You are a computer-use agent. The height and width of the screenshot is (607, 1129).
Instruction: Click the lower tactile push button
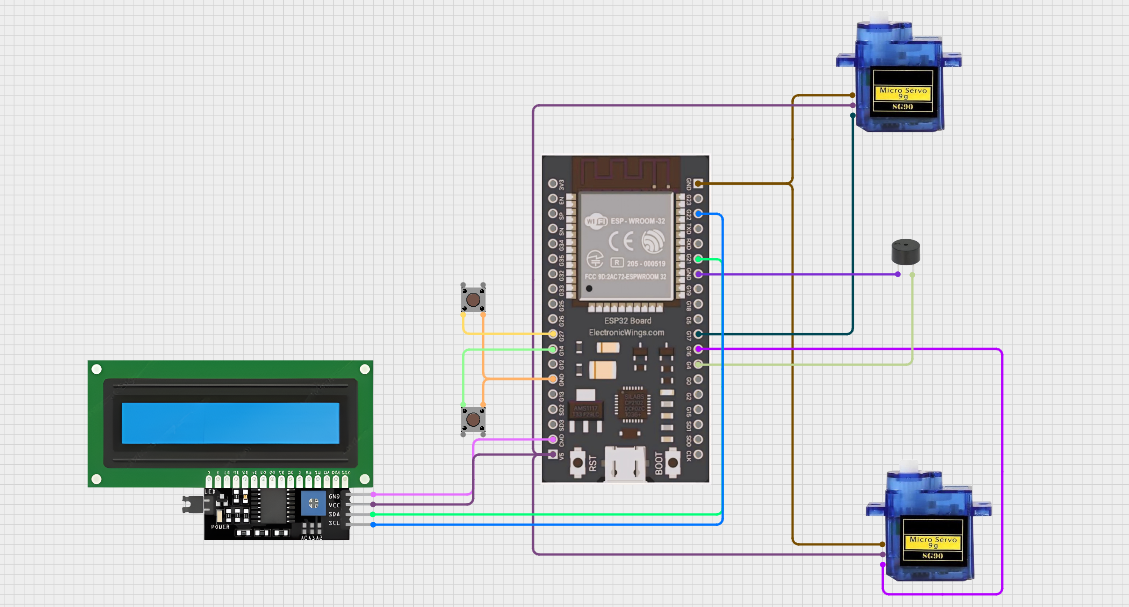(x=472, y=420)
